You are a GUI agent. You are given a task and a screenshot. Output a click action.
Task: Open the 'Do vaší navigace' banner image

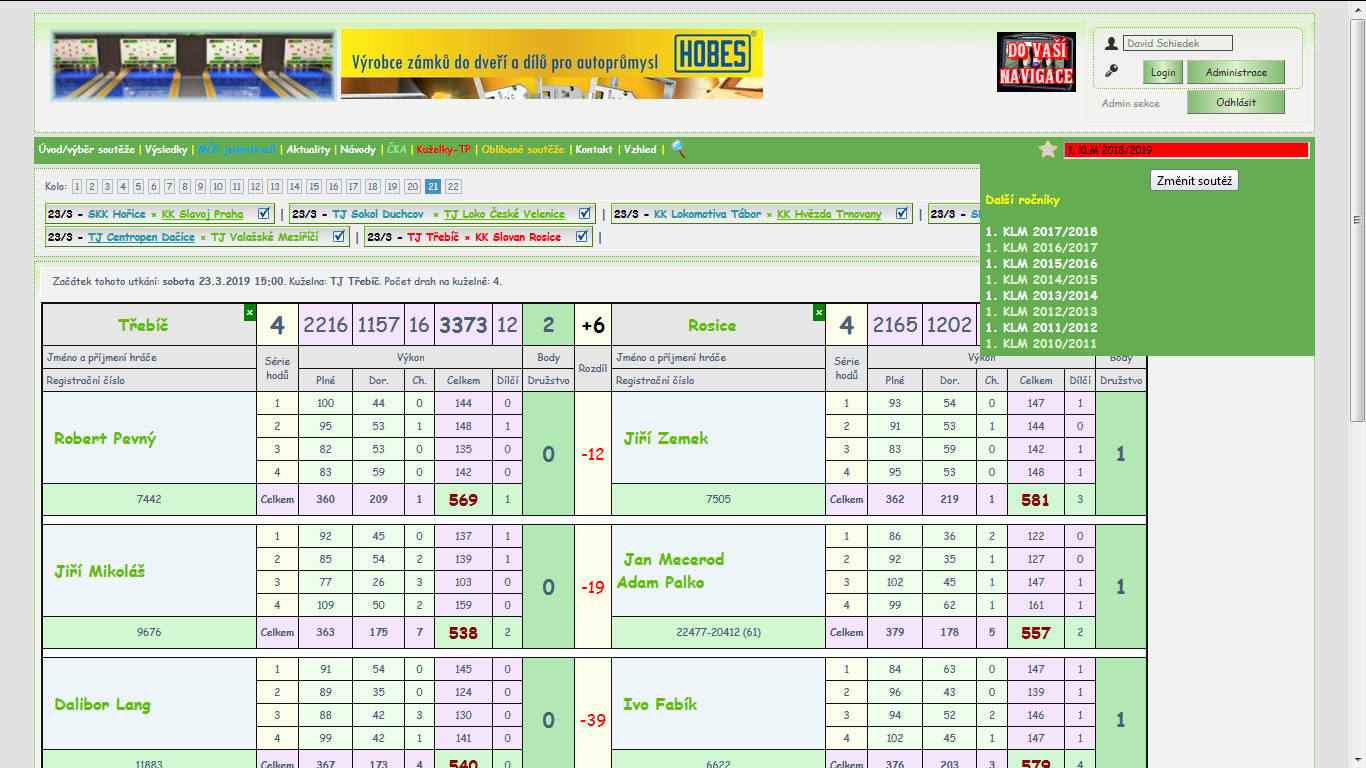(1036, 62)
